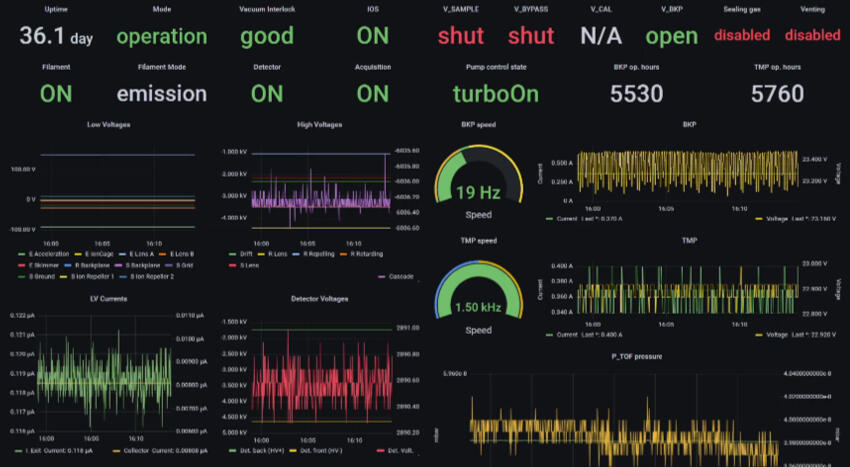Click the Uptime 36.1 day stat
850x467 pixels.
coord(56,37)
